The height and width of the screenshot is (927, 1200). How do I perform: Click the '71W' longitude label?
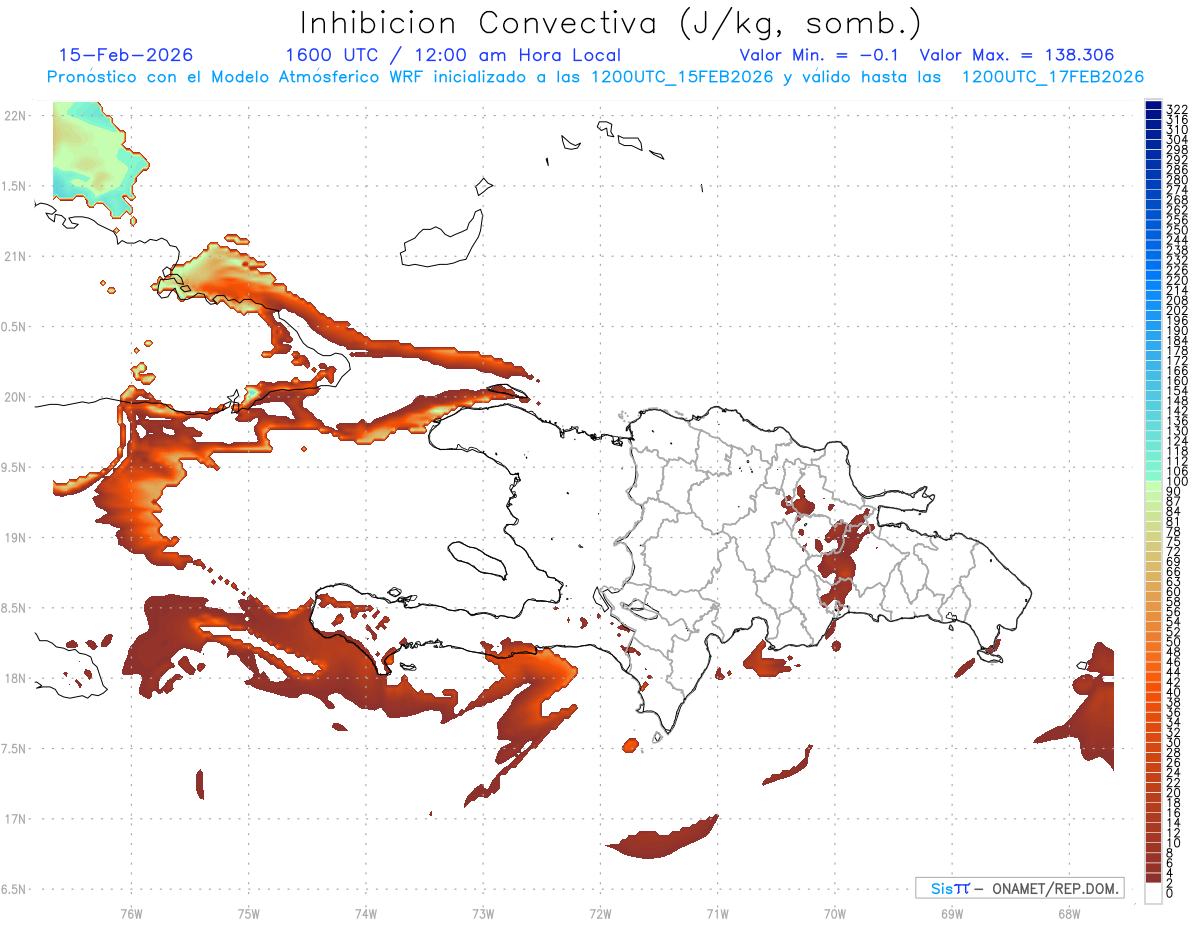point(717,913)
